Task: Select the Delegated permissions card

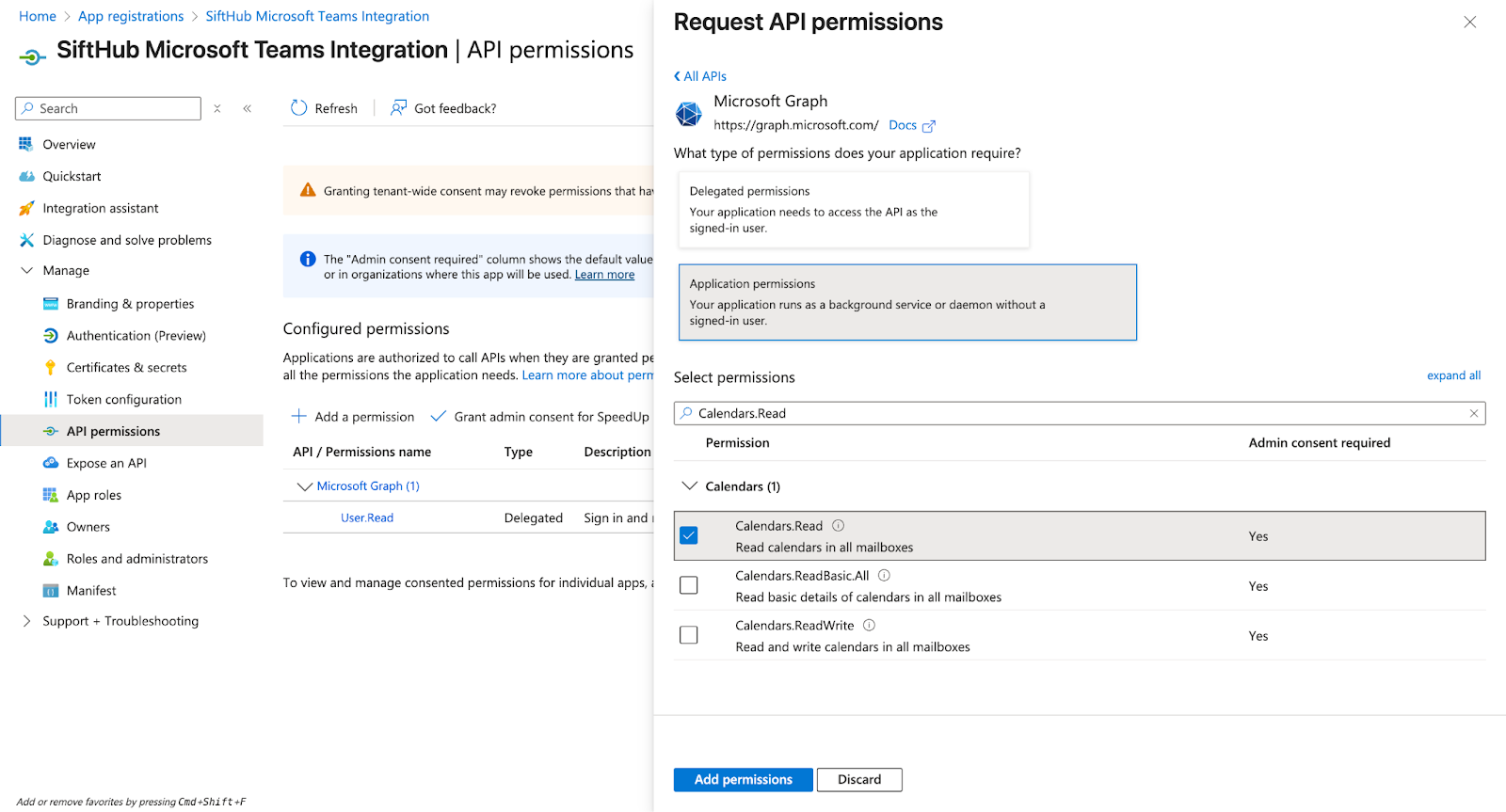Action: click(853, 210)
